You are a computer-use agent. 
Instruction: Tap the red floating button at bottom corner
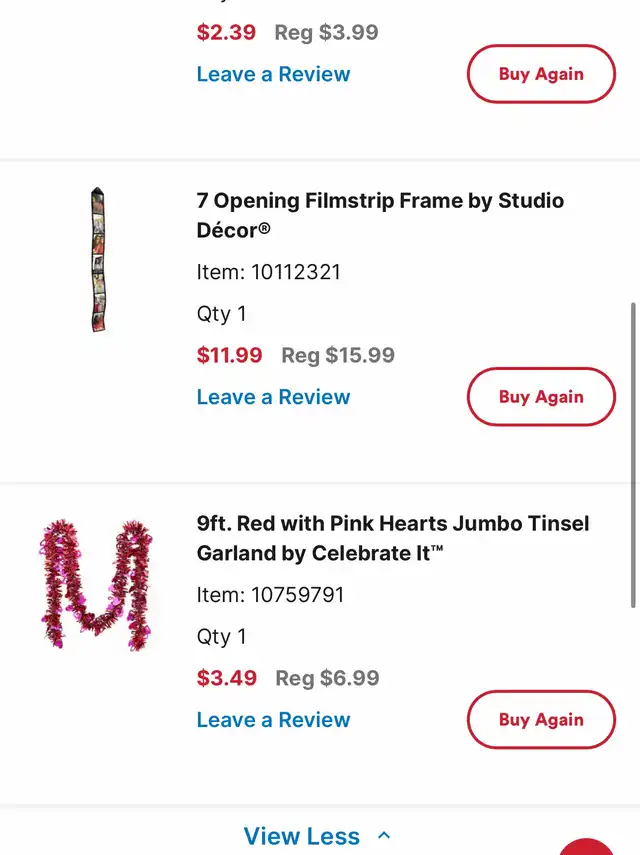[590, 846]
